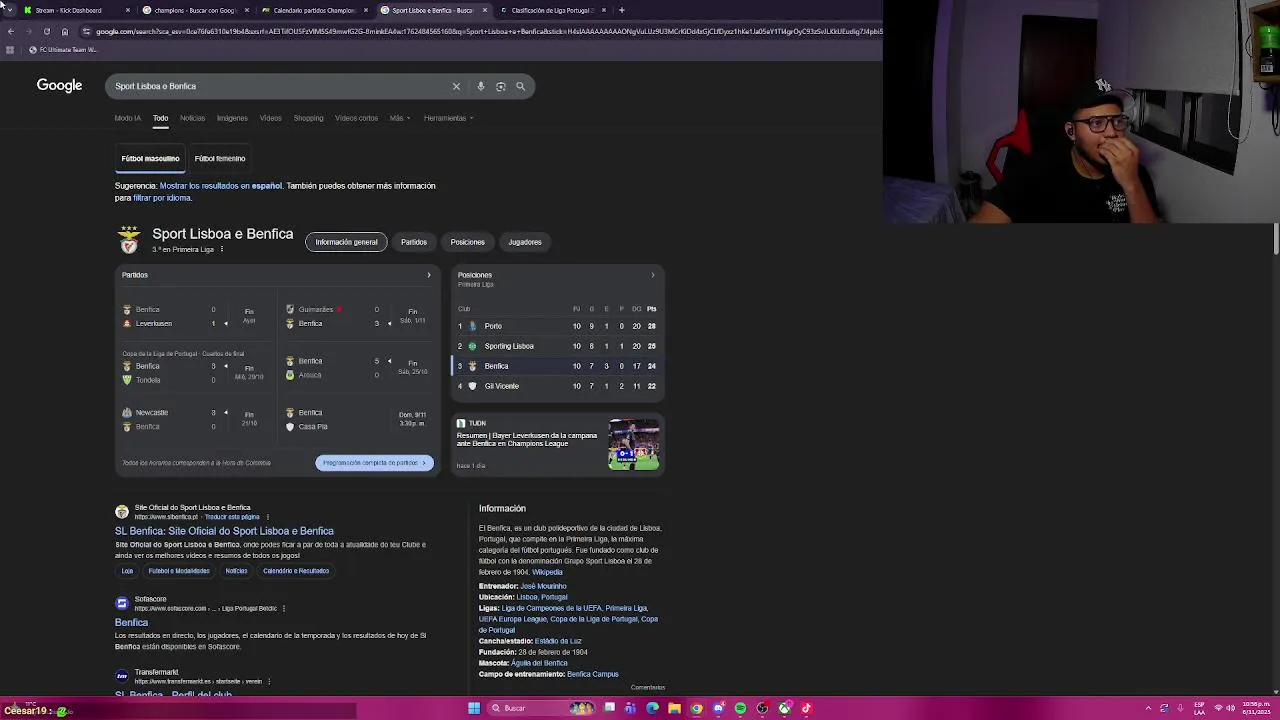Click the page vertical scrollbar
Image resolution: width=1280 pixels, height=720 pixels.
point(1275,240)
